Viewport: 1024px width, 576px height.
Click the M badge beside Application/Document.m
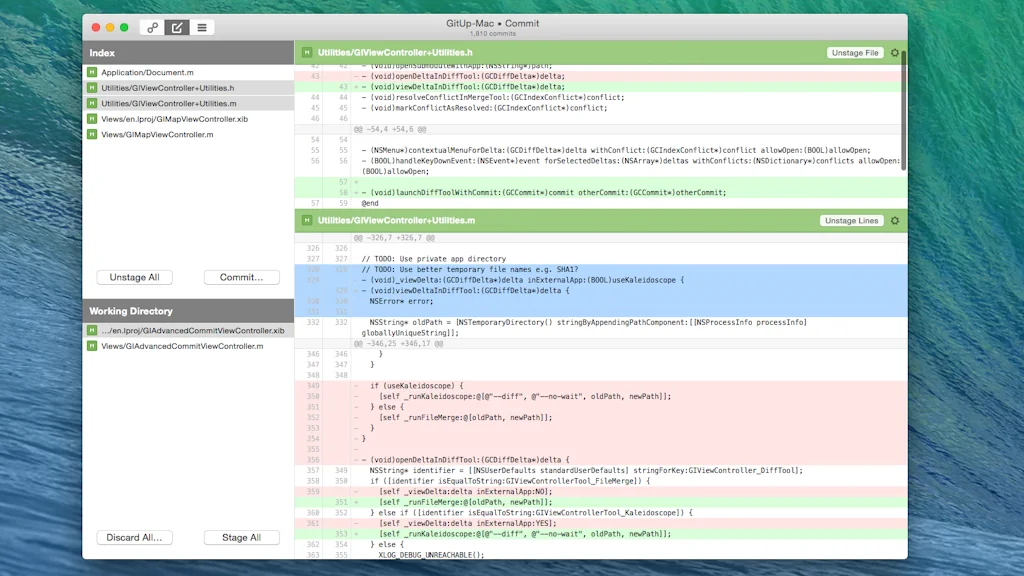point(95,73)
